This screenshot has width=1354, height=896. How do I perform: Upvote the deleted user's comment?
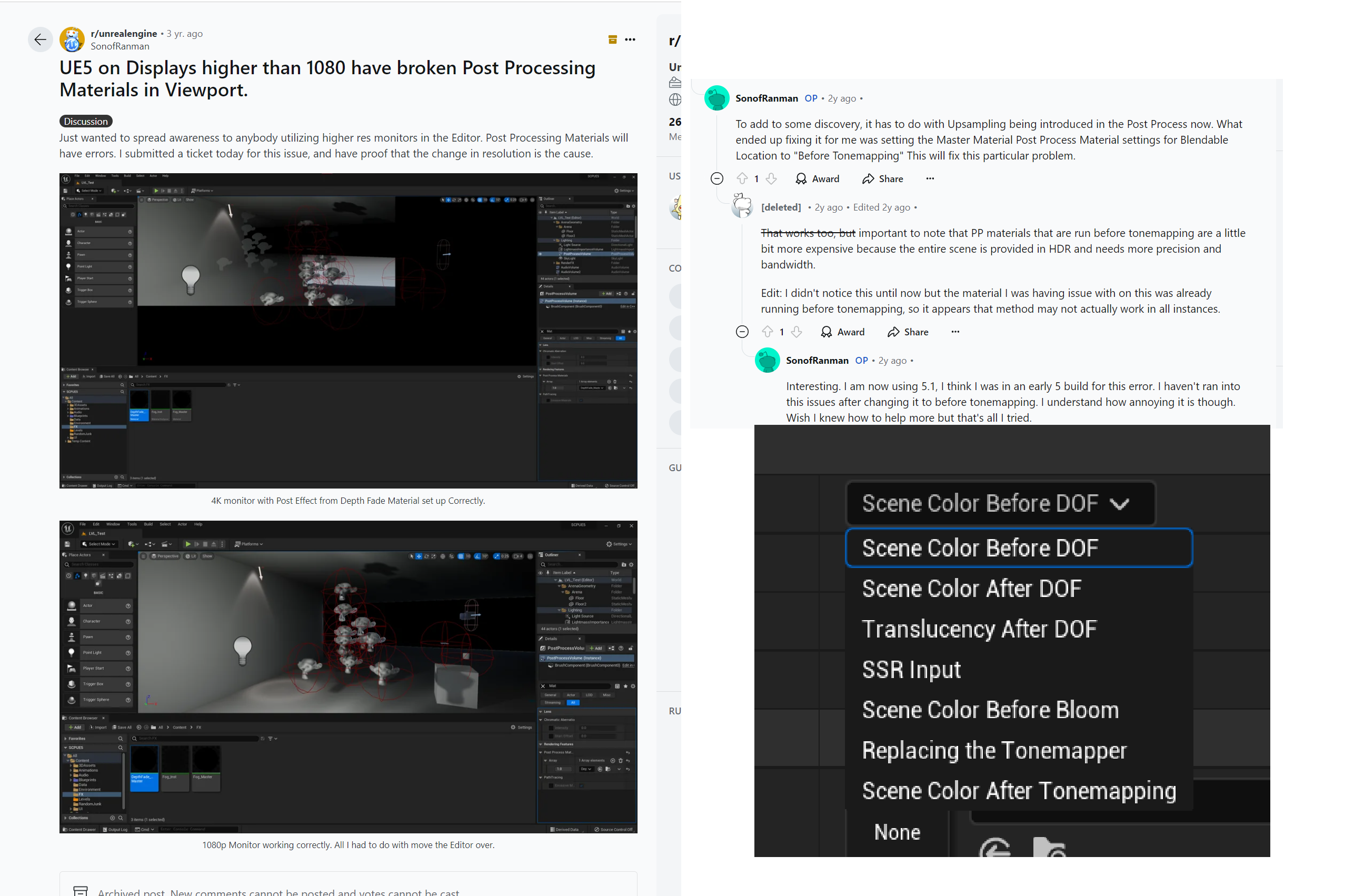(x=767, y=332)
